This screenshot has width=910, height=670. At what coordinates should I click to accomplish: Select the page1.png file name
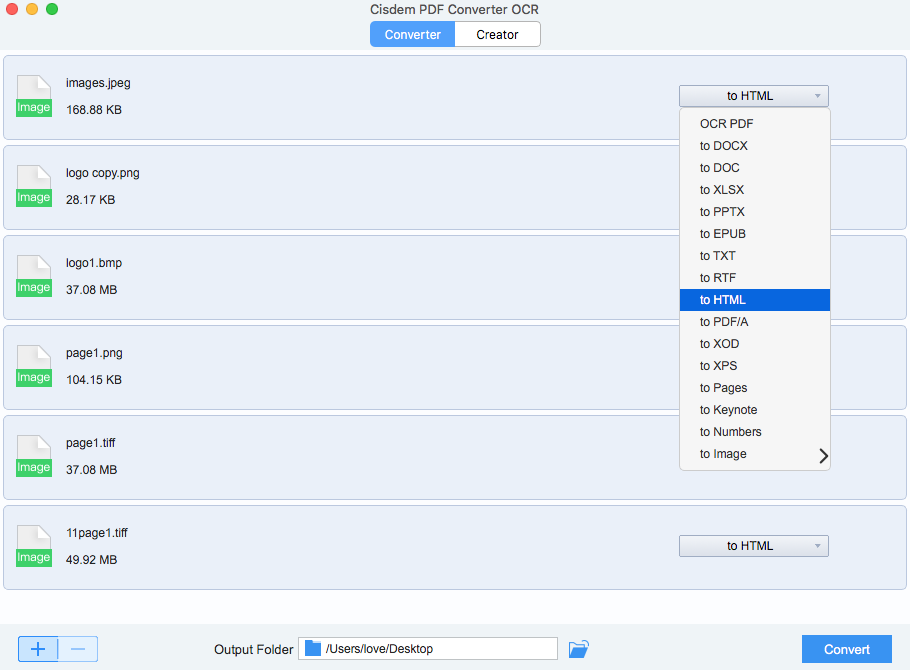click(94, 353)
